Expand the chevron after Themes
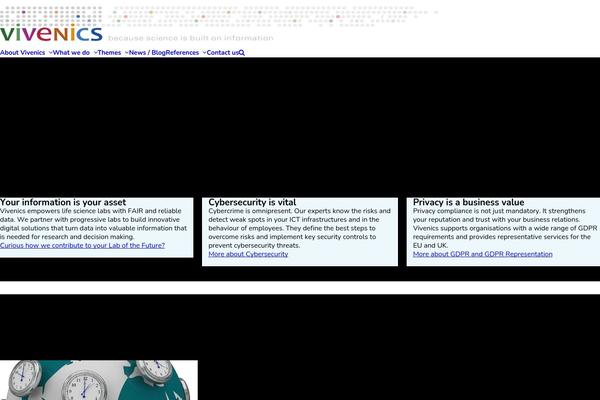Image resolution: width=600 pixels, height=400 pixels. pos(126,53)
